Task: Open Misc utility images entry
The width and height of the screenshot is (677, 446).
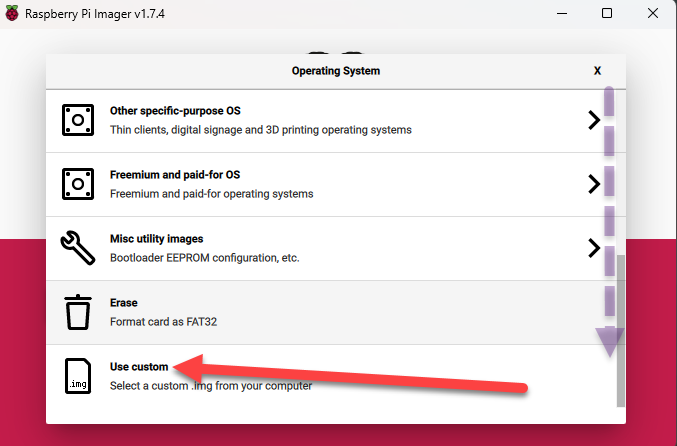Action: (332, 248)
